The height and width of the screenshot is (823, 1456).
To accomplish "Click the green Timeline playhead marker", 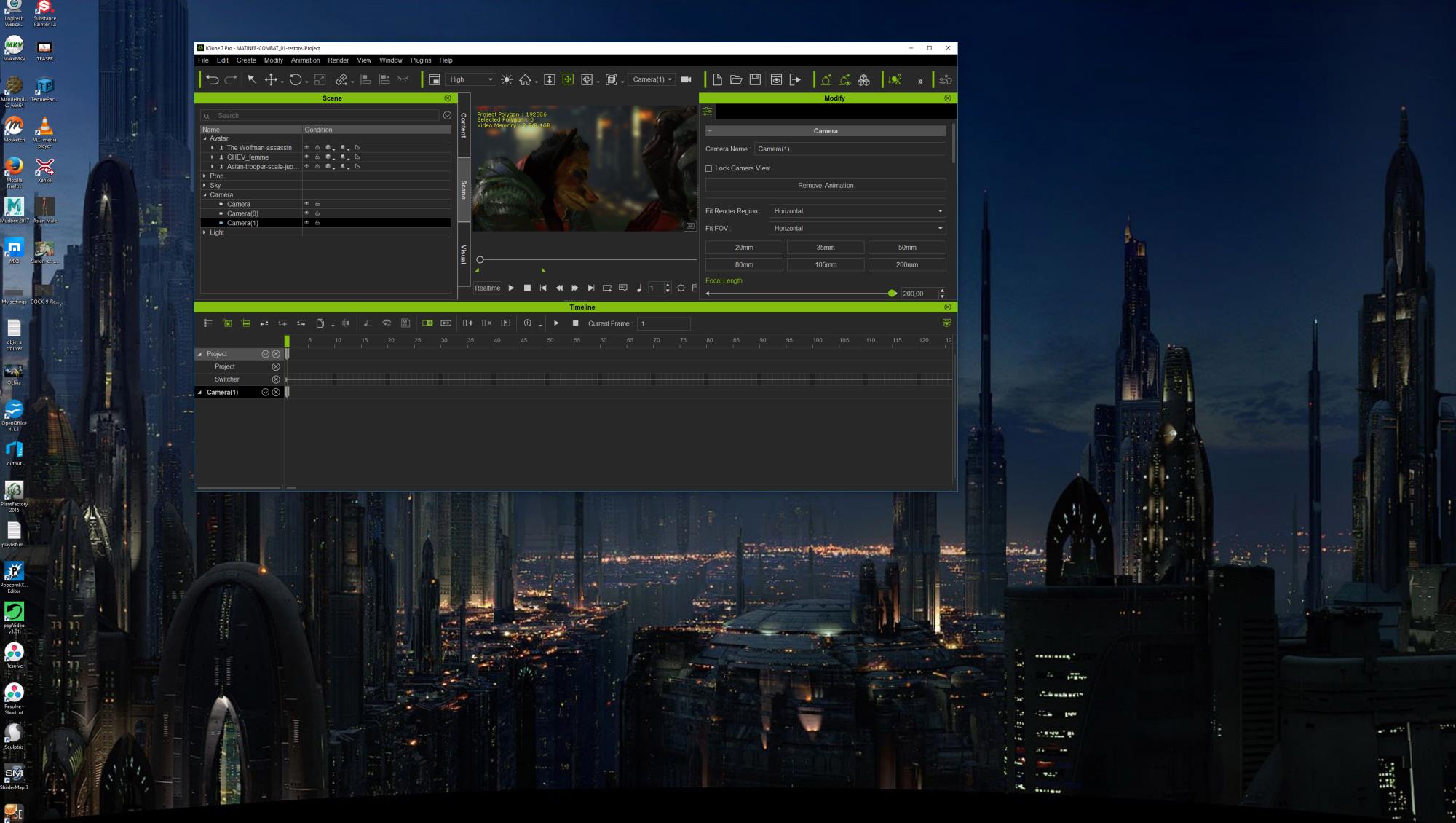I will (x=287, y=341).
